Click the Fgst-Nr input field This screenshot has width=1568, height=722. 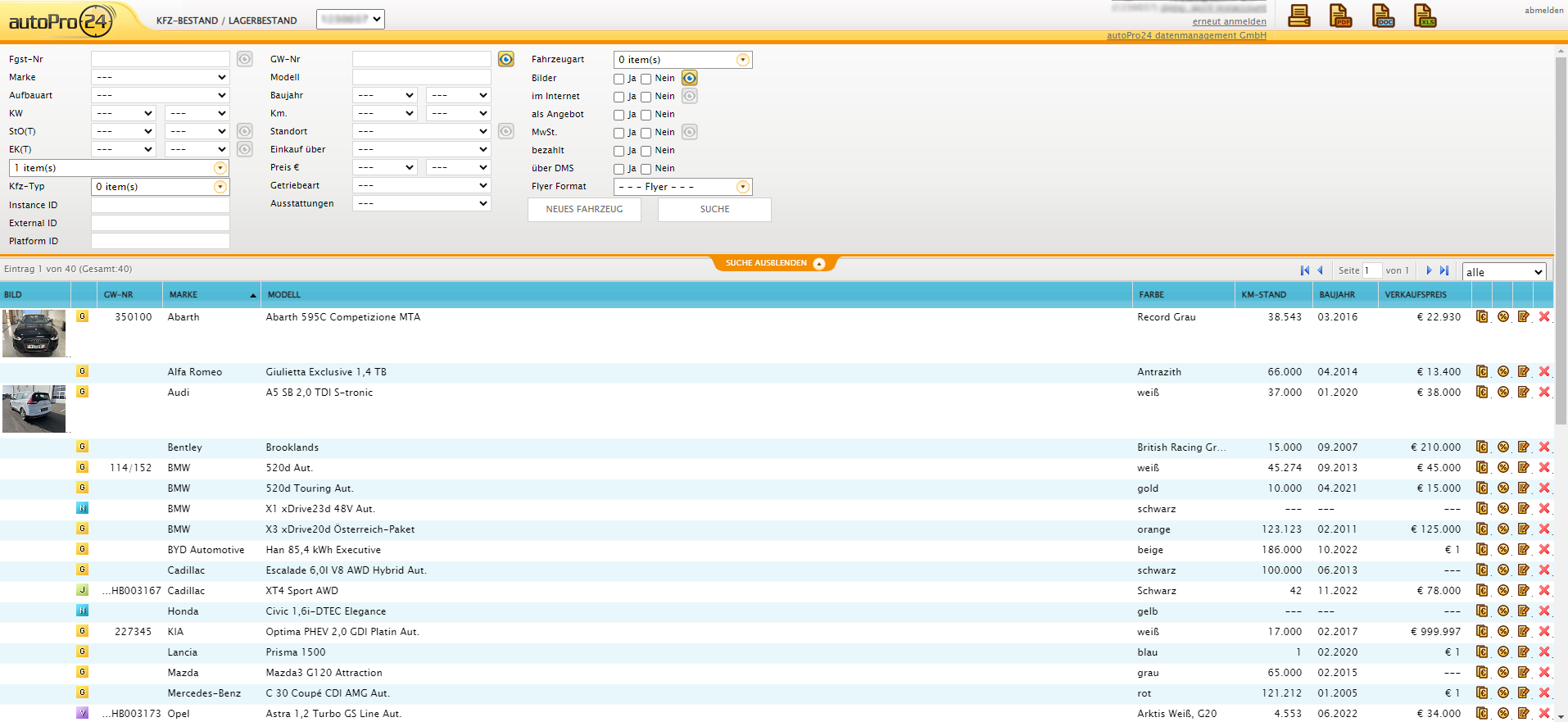click(x=161, y=59)
